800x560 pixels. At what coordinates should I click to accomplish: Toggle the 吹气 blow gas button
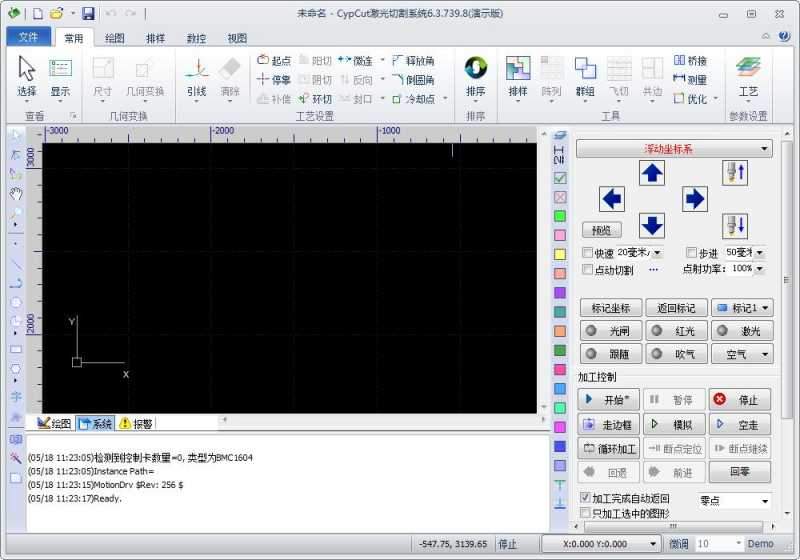[x=677, y=354]
